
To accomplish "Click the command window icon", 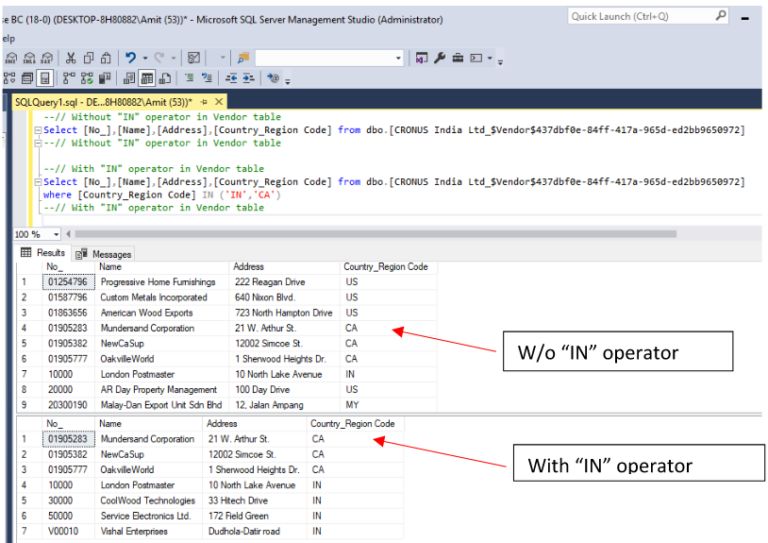I will (476, 58).
